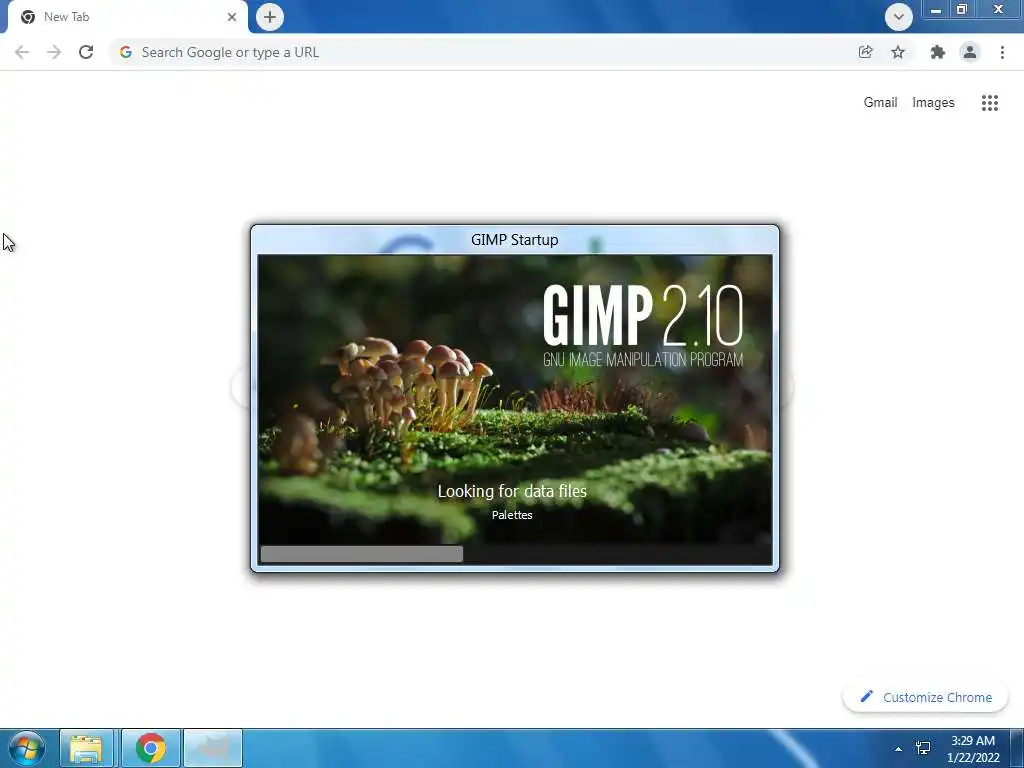Click Chrome's forward navigation arrow
The image size is (1024, 768).
tap(54, 52)
